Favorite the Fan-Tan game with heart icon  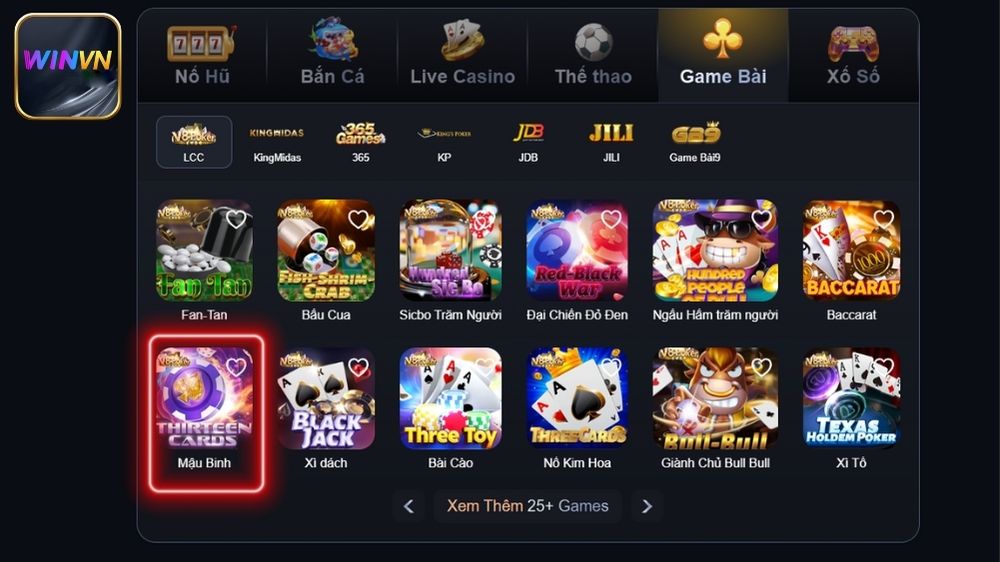(x=236, y=219)
